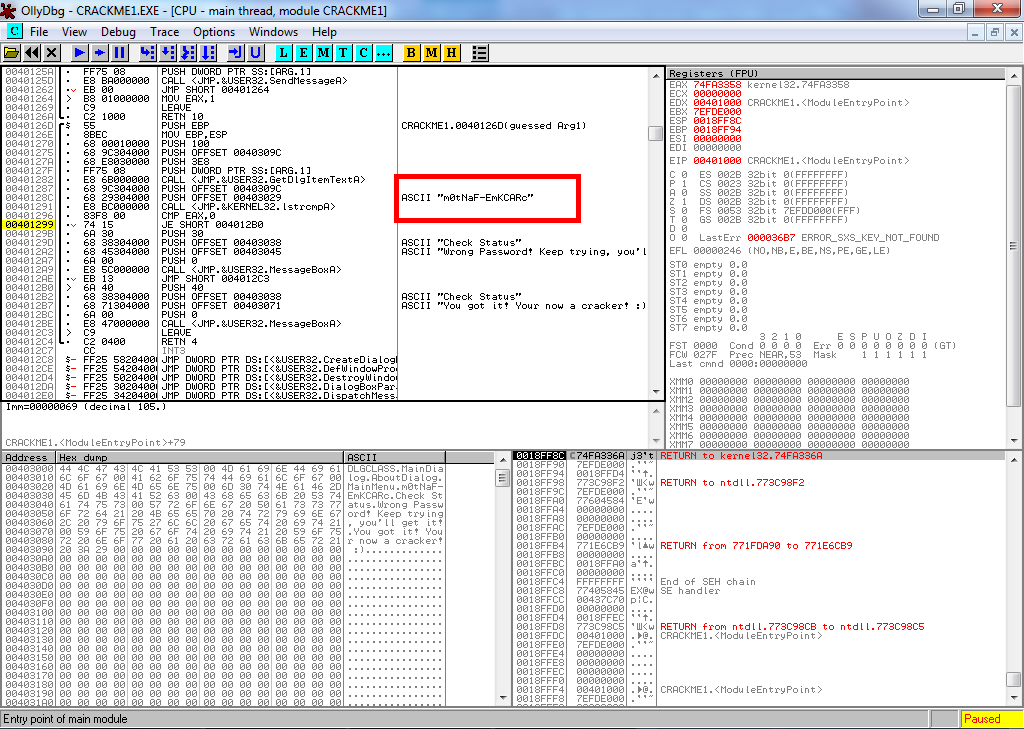The width and height of the screenshot is (1024, 729).
Task: Show Hardware breakpoints using yellow H button
Action: point(451,52)
